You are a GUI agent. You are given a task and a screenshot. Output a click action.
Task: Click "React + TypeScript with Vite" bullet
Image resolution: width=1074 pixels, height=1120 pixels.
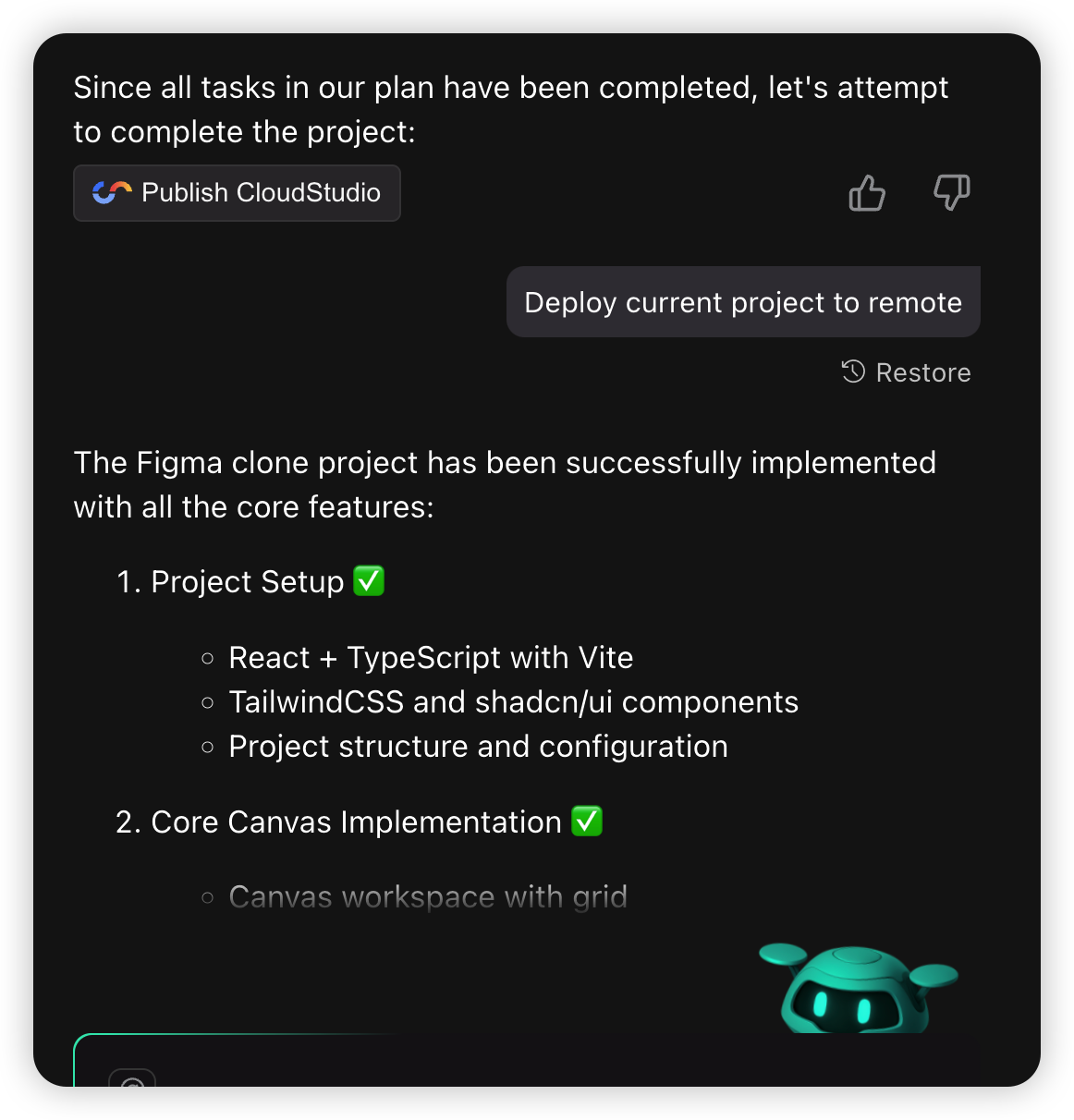coord(430,658)
